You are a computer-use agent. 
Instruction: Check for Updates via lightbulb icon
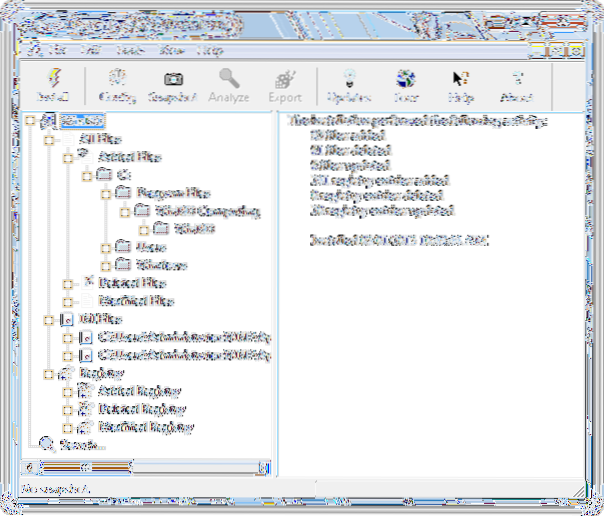tap(348, 83)
